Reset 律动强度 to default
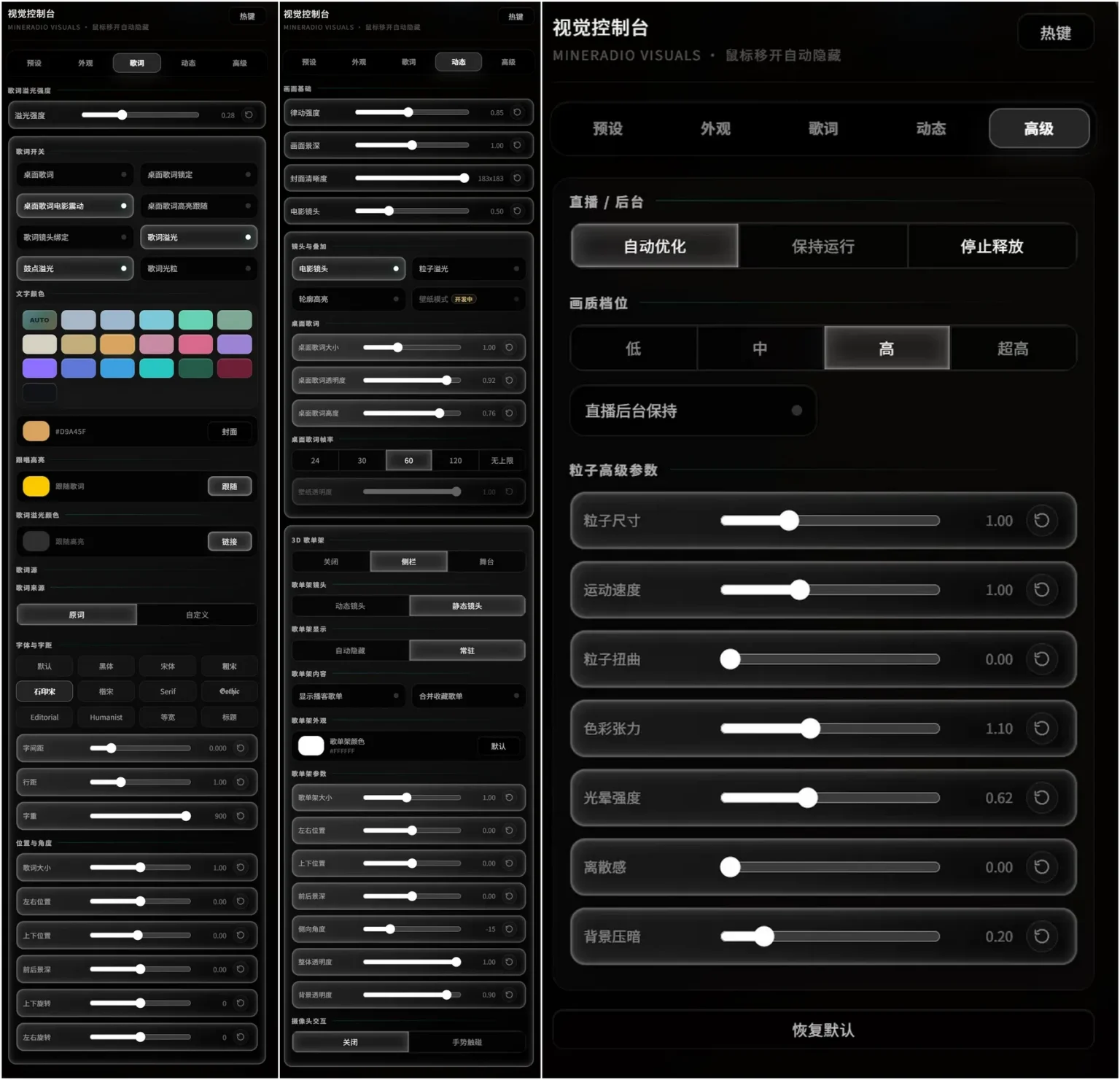Viewport: 1120px width, 1080px height. point(517,112)
